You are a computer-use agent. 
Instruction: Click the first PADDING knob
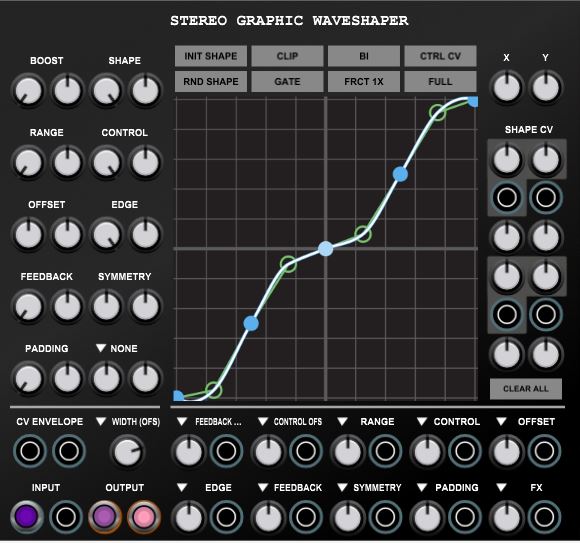click(x=28, y=379)
